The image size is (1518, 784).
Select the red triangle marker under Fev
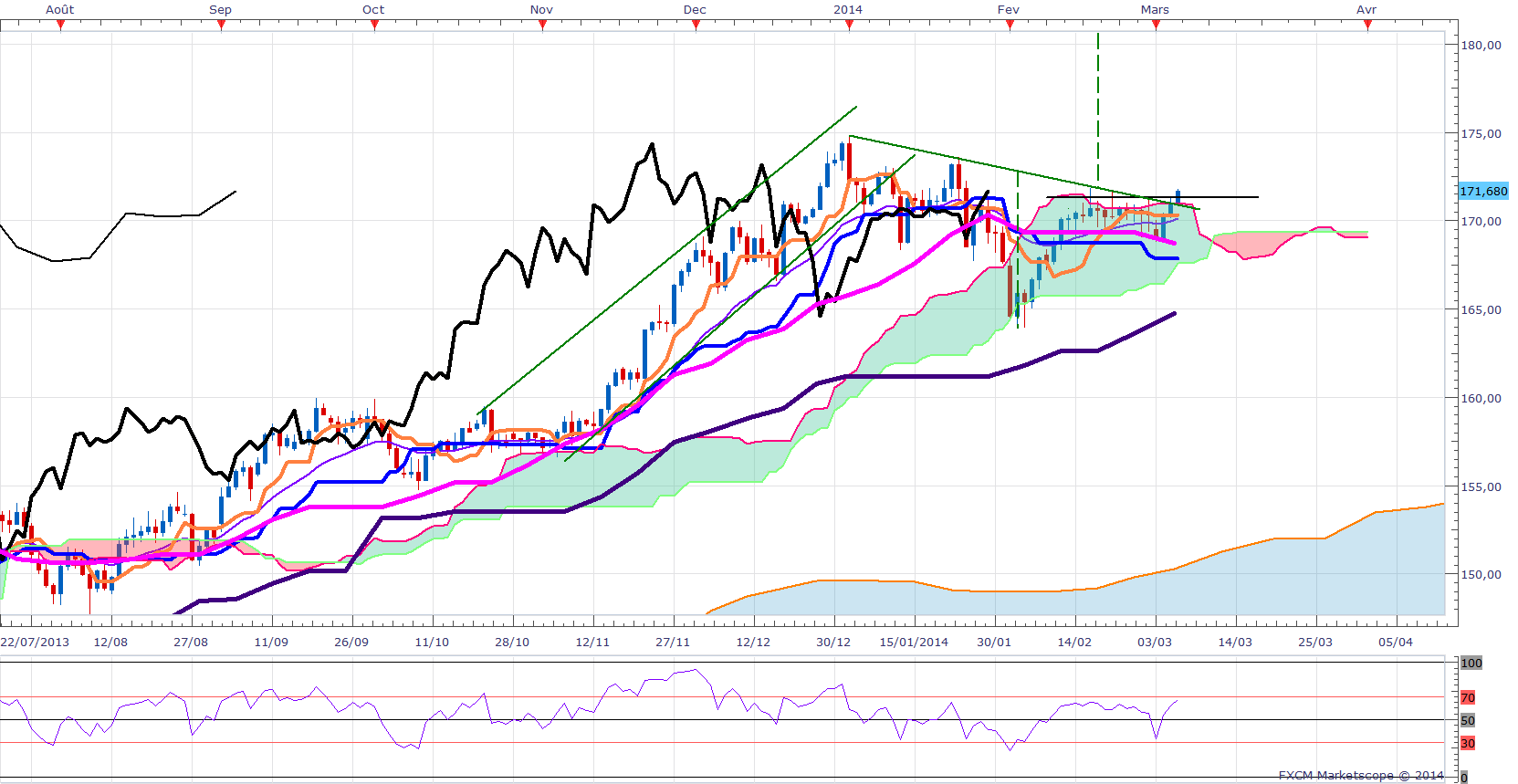(1010, 26)
